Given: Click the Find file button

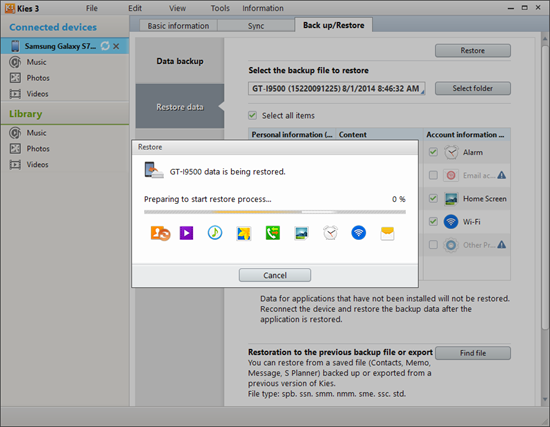Looking at the screenshot, I should [473, 353].
